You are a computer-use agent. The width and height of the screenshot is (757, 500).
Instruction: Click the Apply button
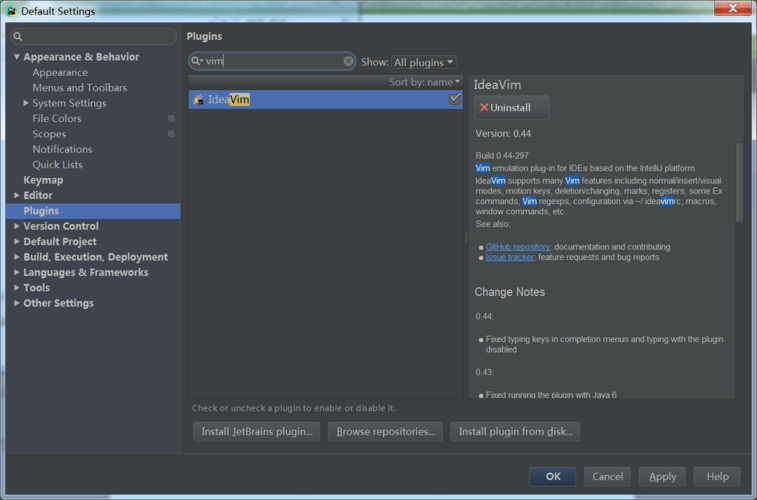coord(662,476)
